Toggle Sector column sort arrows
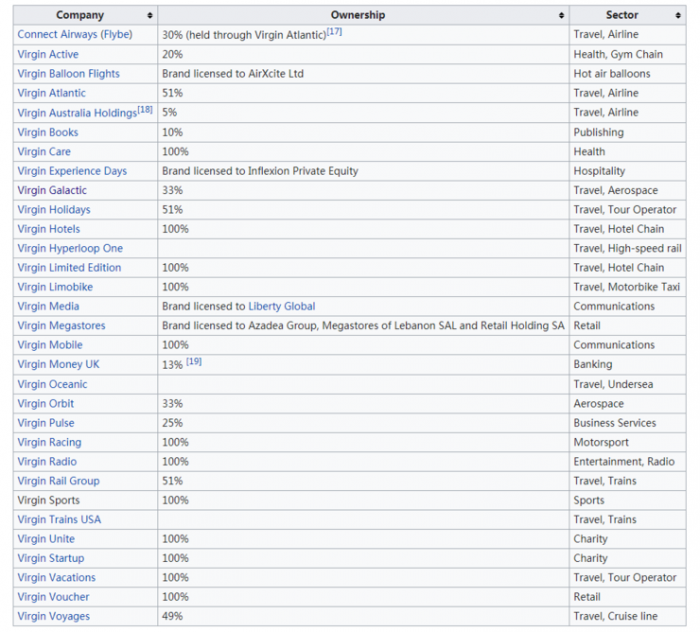The width and height of the screenshot is (700, 632). 677,16
